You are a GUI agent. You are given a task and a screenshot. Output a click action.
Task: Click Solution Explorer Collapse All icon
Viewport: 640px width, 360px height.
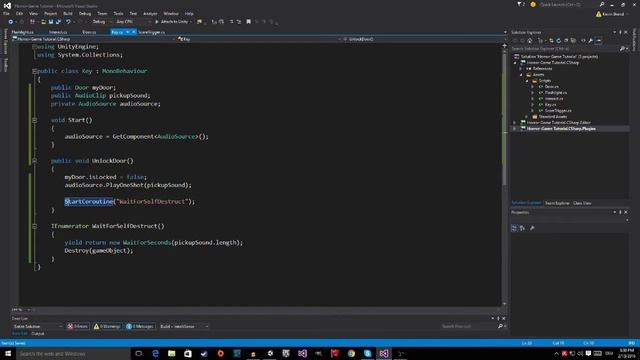click(566, 40)
